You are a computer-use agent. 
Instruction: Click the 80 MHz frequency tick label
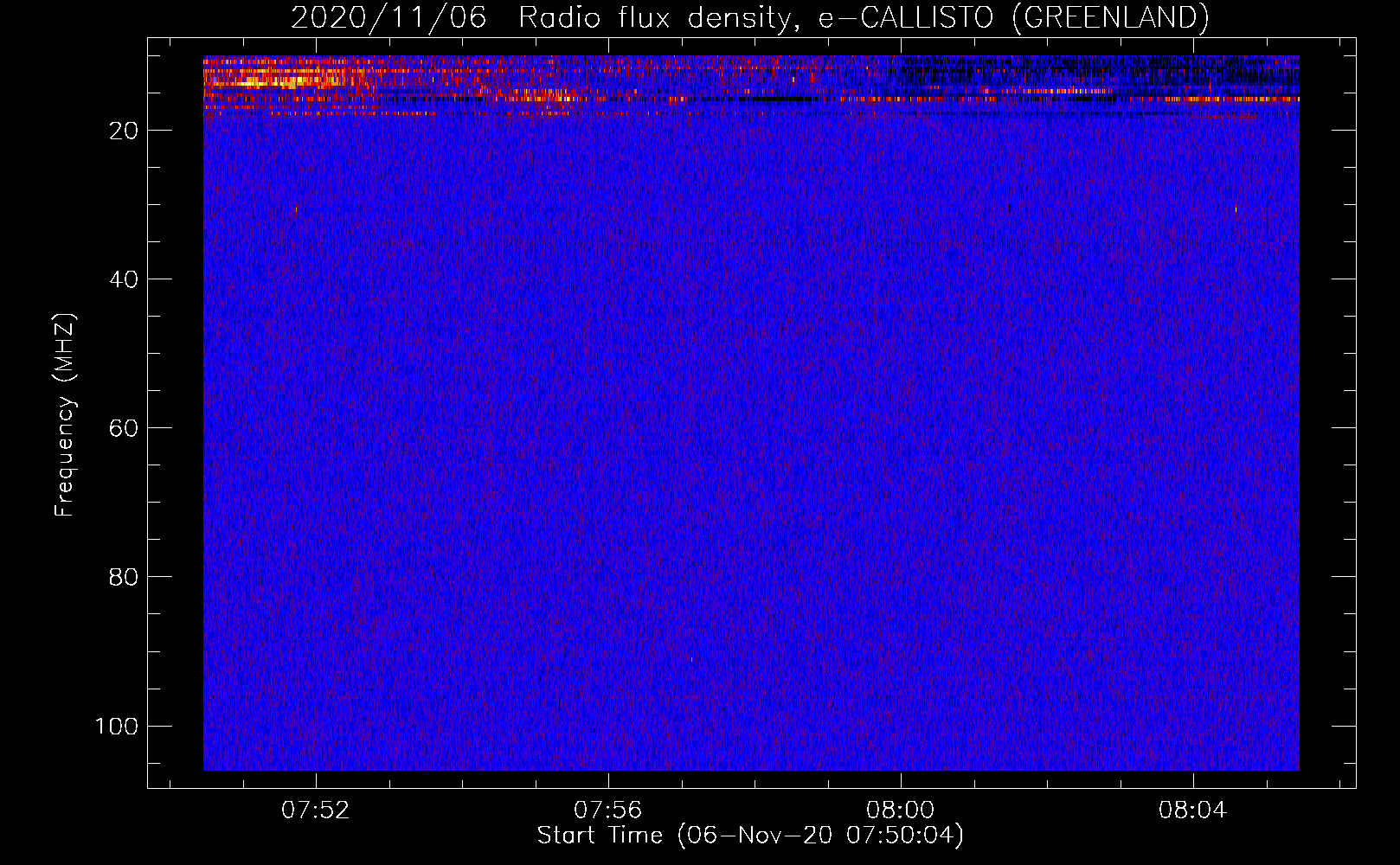point(124,577)
